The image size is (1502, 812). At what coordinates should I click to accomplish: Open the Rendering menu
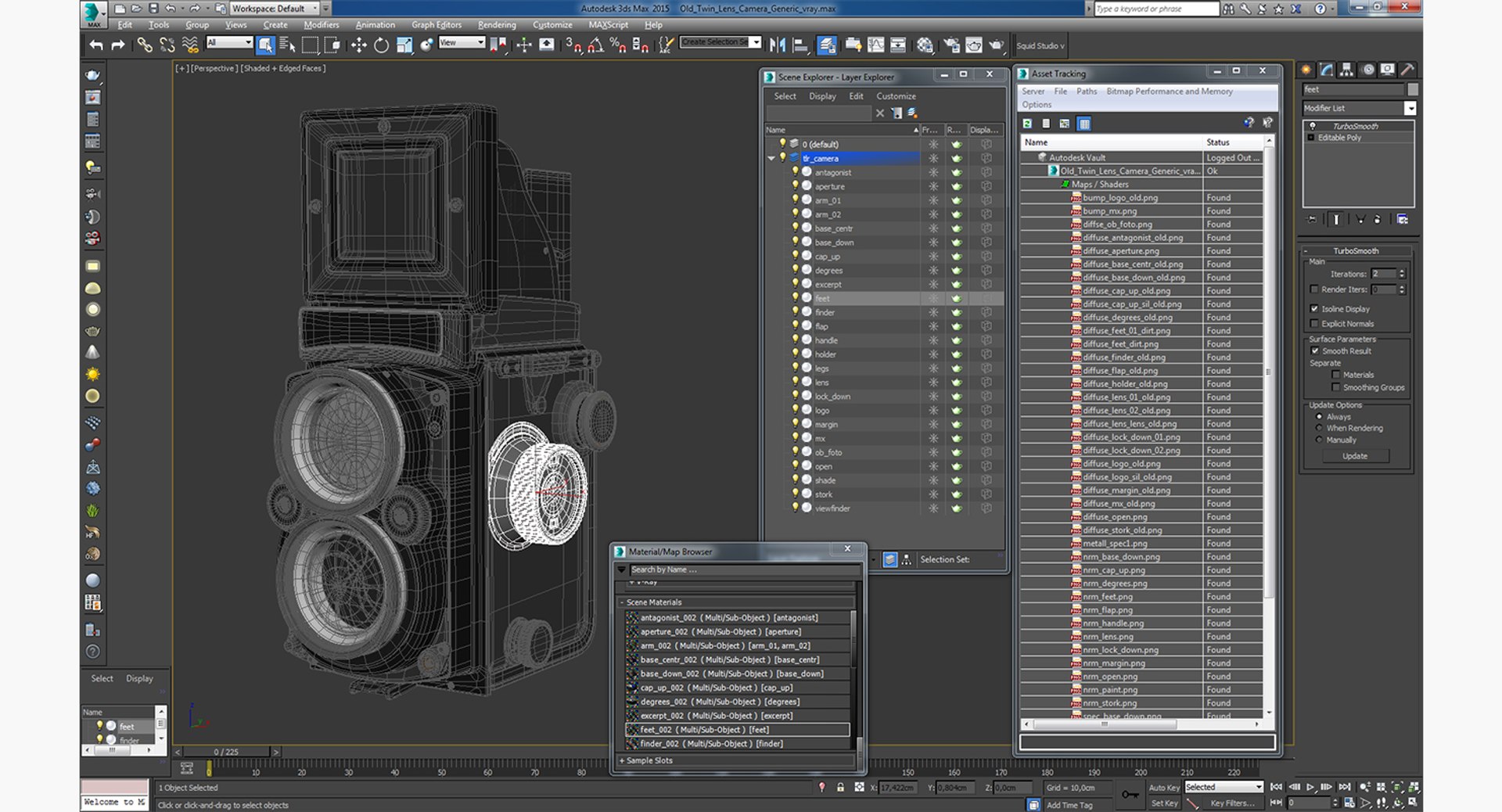(x=497, y=25)
